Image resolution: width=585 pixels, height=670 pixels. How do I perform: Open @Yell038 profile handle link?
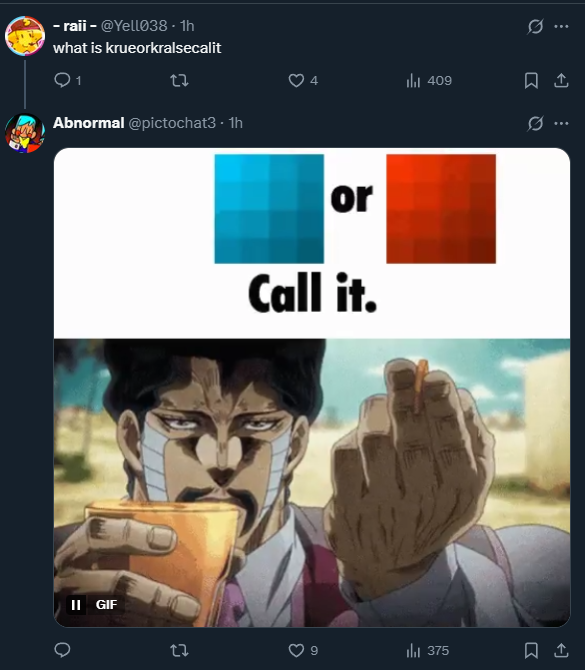coord(134,26)
